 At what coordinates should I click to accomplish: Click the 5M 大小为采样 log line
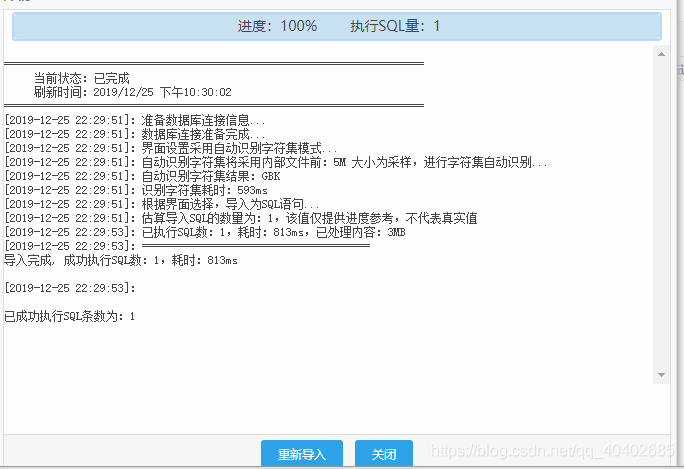(276, 162)
